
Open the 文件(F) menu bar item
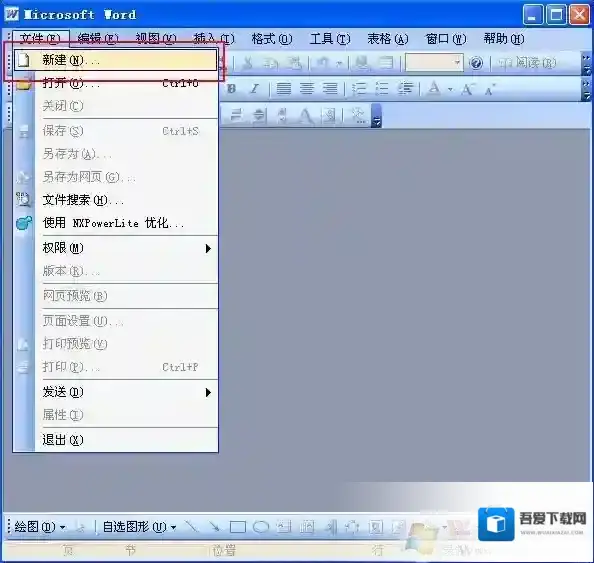tap(41, 38)
